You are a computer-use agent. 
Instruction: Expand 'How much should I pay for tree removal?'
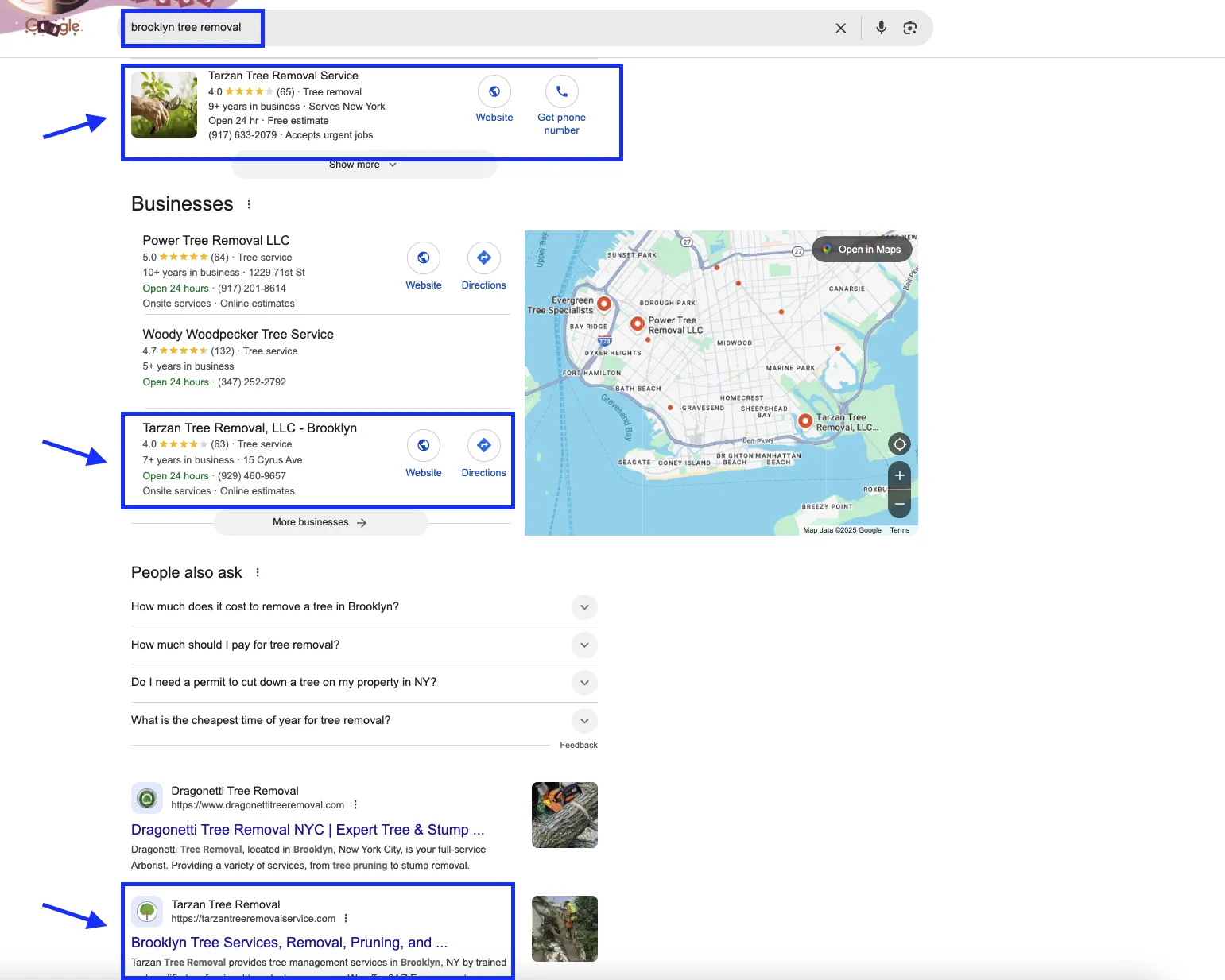coord(364,645)
